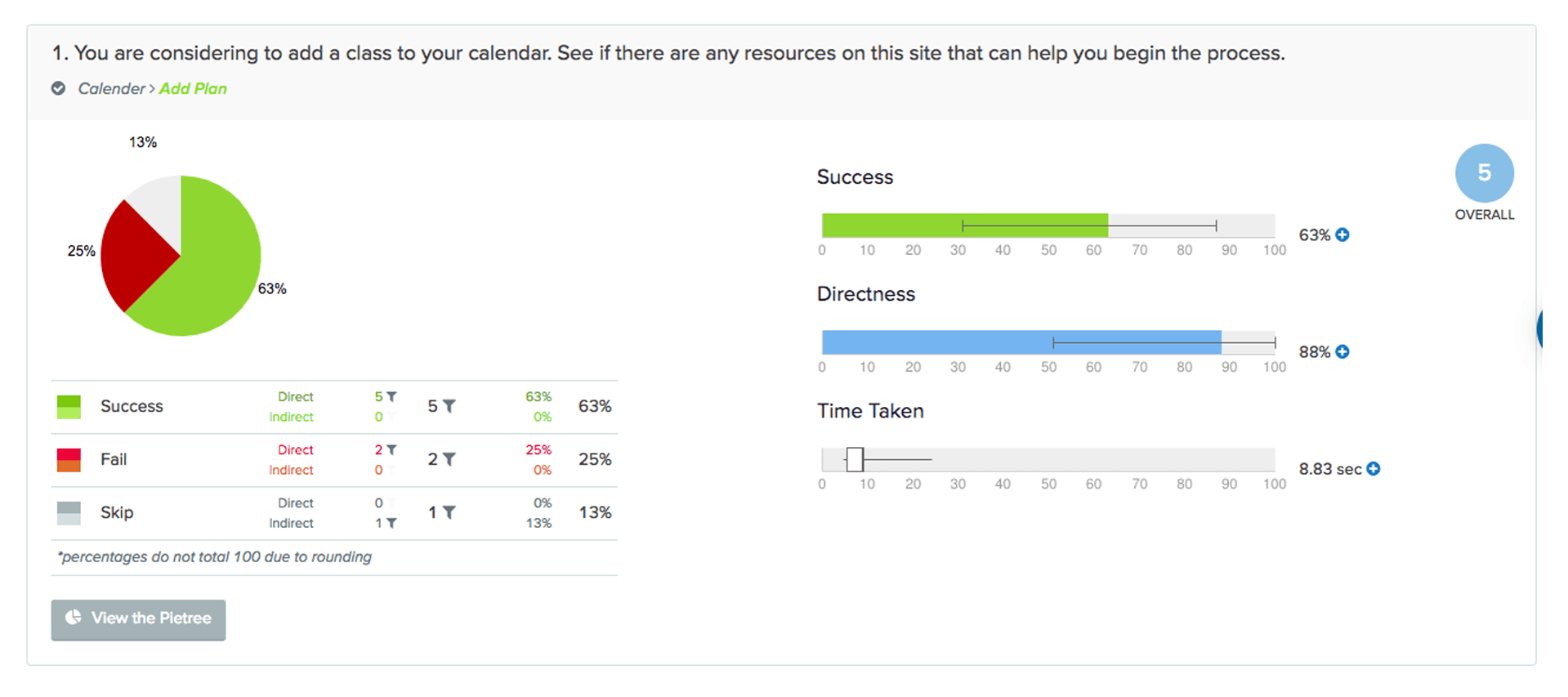Image resolution: width=1568 pixels, height=697 pixels.
Task: Filter by Success Direct responses
Action: coord(391,396)
